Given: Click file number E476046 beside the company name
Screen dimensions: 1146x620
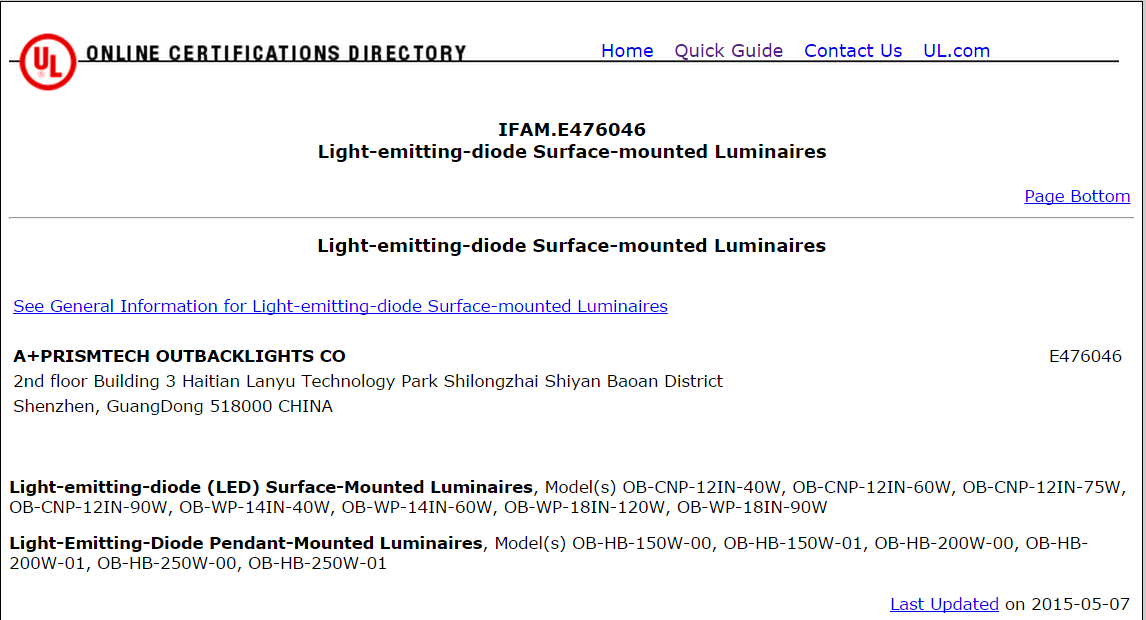Looking at the screenshot, I should pos(1085,356).
